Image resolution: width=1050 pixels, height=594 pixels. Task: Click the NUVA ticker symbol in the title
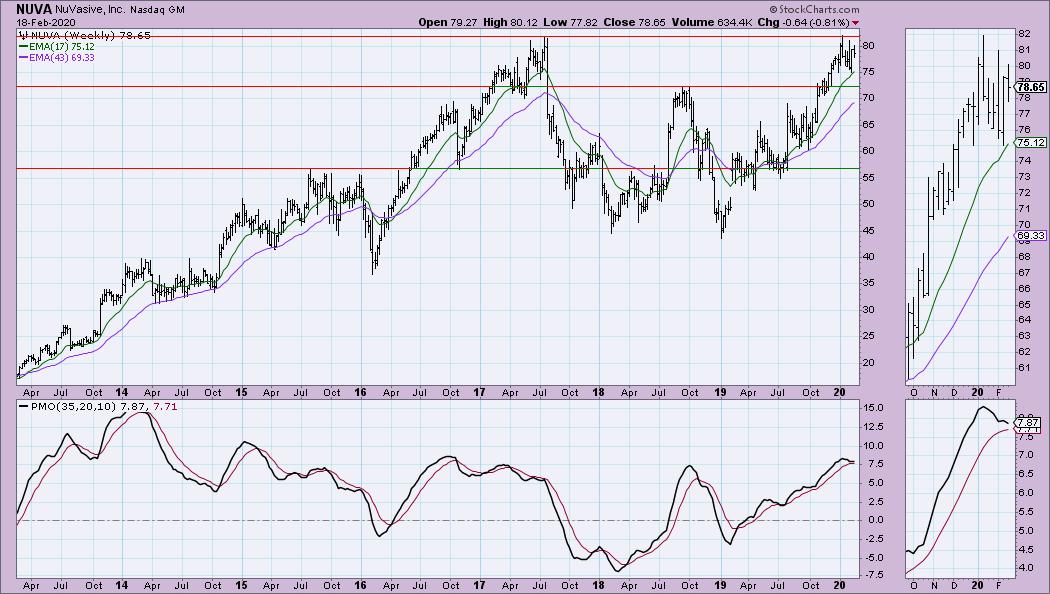pyautogui.click(x=33, y=10)
